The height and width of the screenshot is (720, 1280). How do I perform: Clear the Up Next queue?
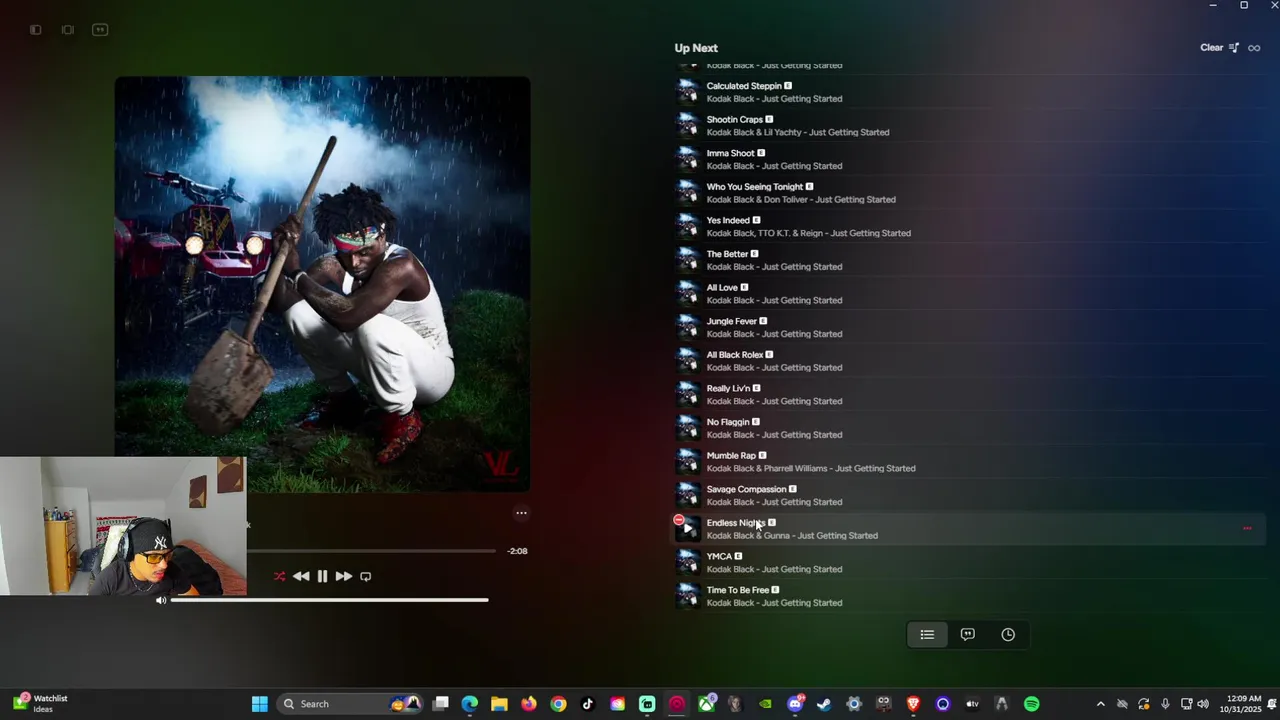coord(1211,48)
